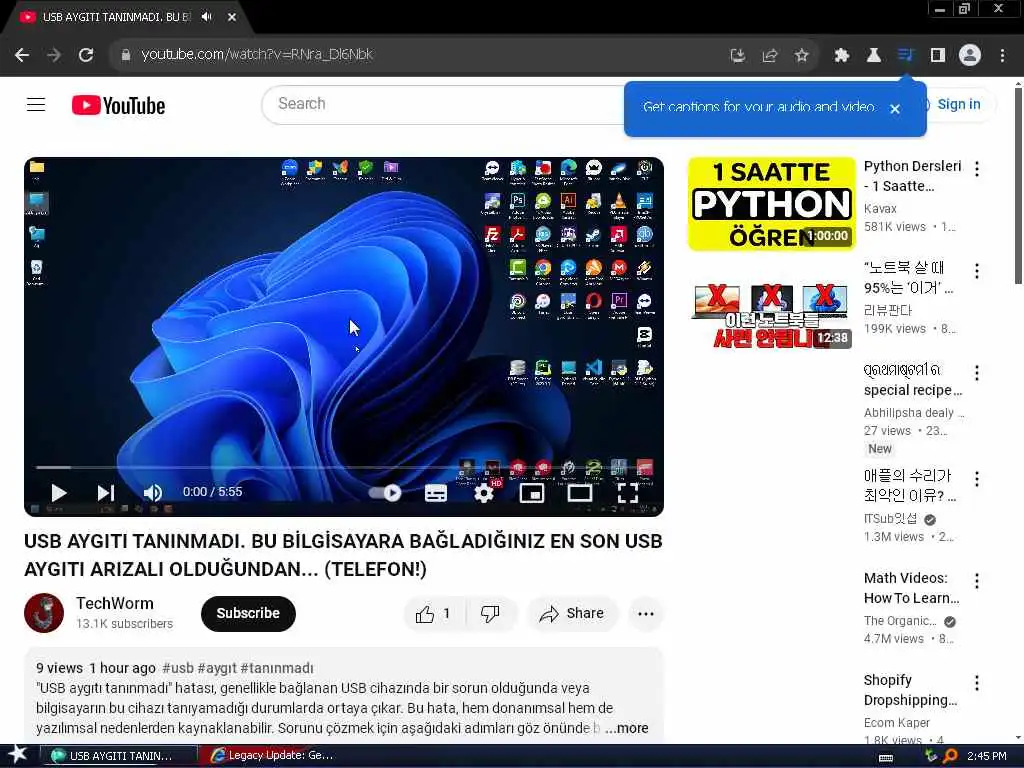1024x768 pixels.
Task: Enter full screen mode
Action: point(628,493)
